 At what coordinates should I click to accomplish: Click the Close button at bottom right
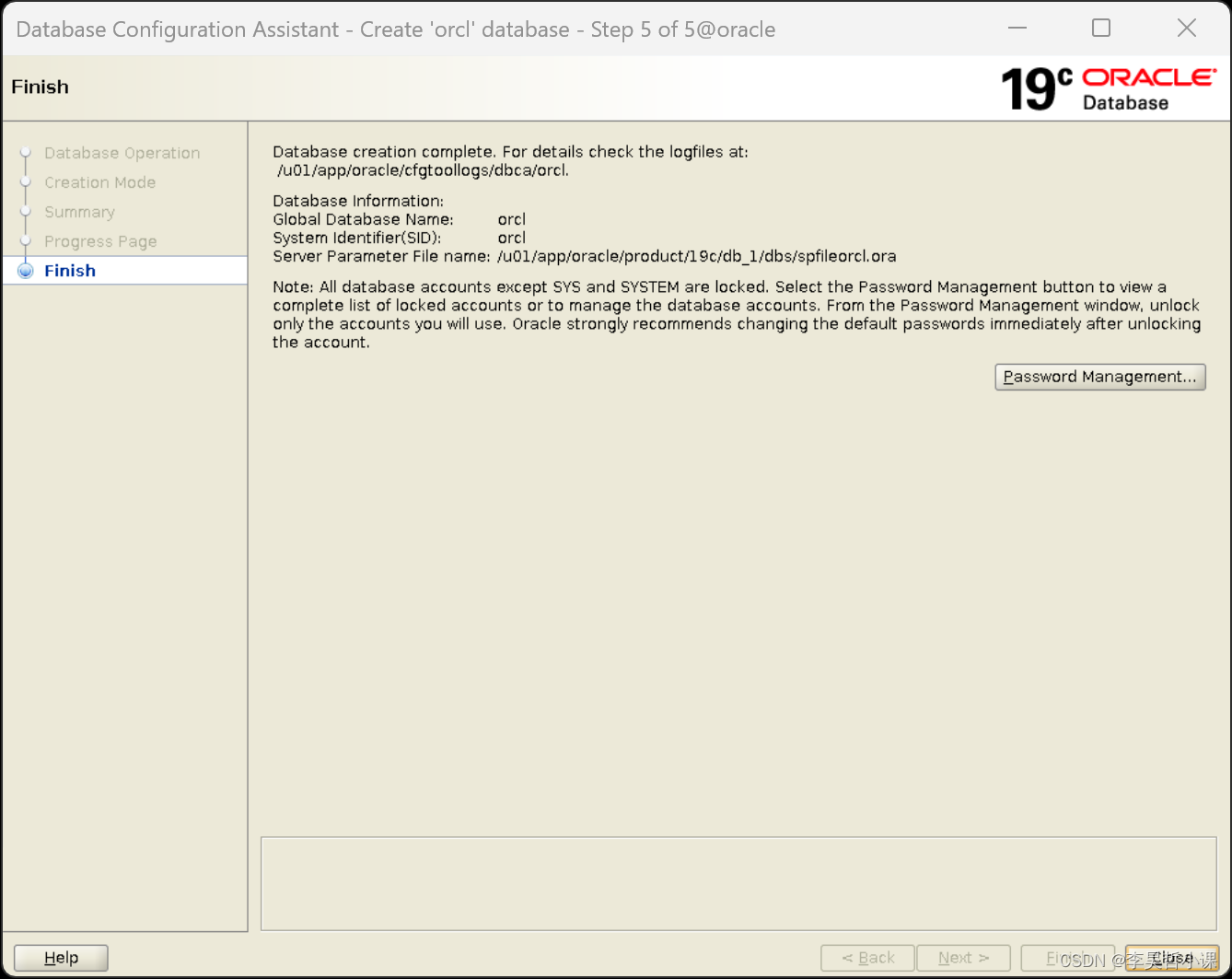point(1172,958)
